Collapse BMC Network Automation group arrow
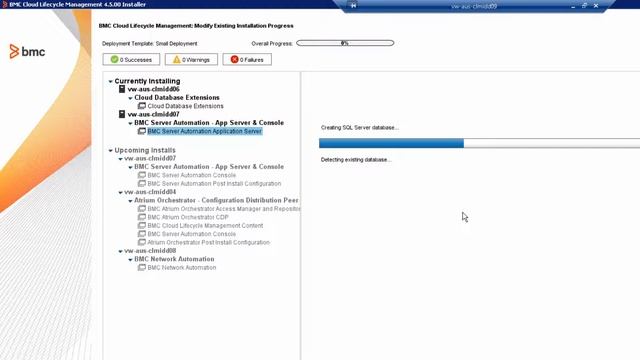640x360 pixels. click(130, 260)
